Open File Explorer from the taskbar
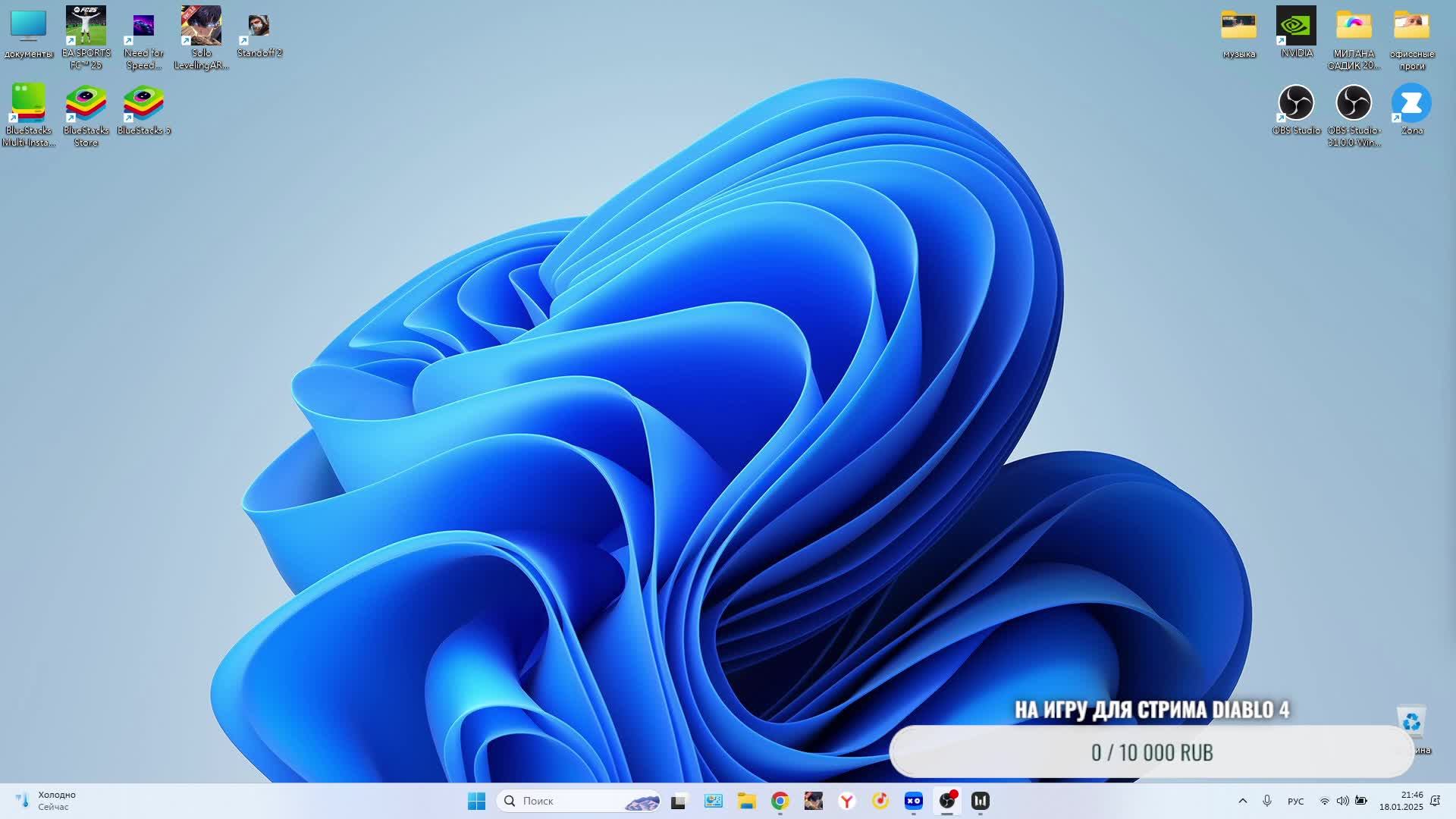The height and width of the screenshot is (819, 1456). (747, 801)
